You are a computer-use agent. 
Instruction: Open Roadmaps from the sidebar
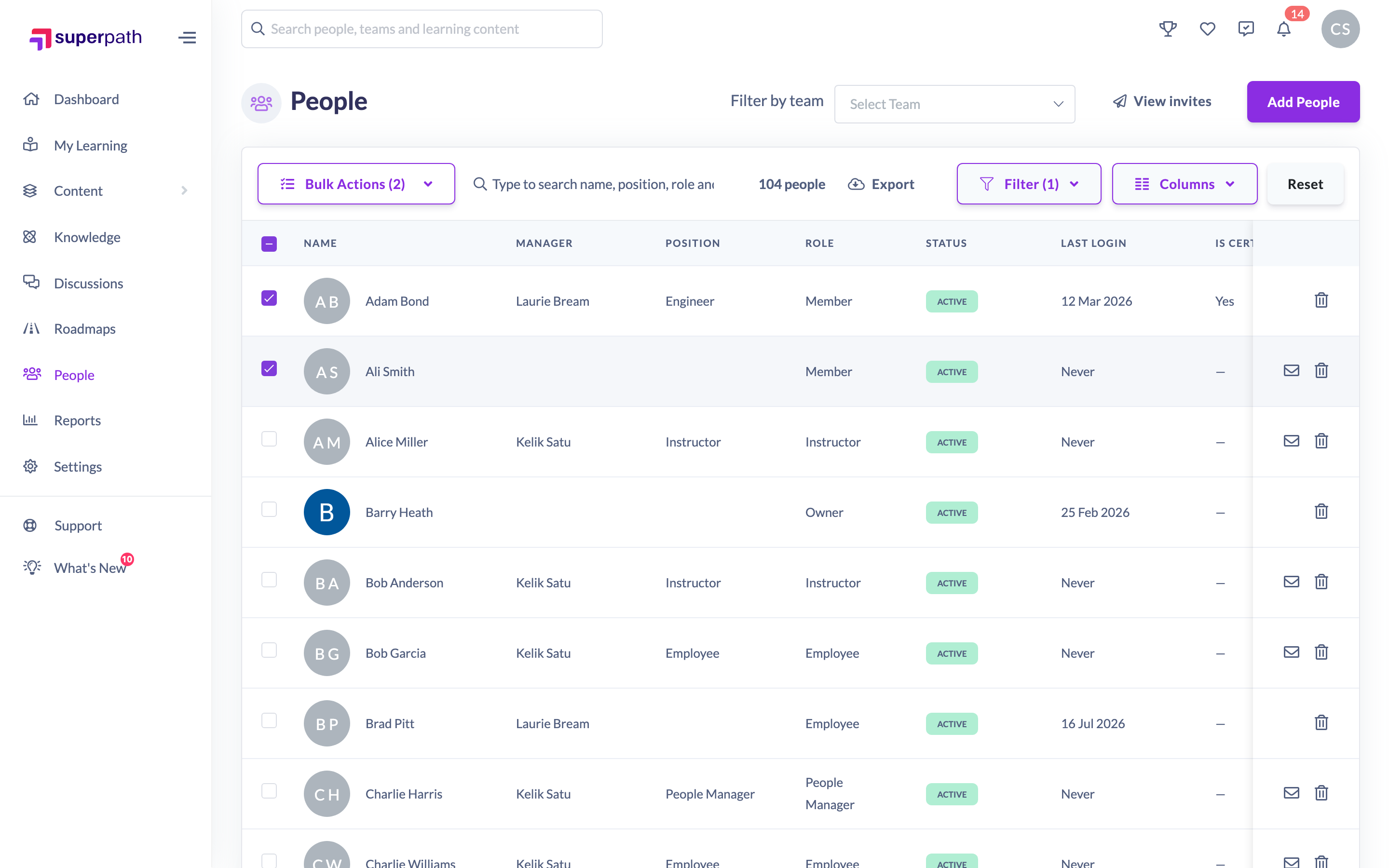click(84, 329)
